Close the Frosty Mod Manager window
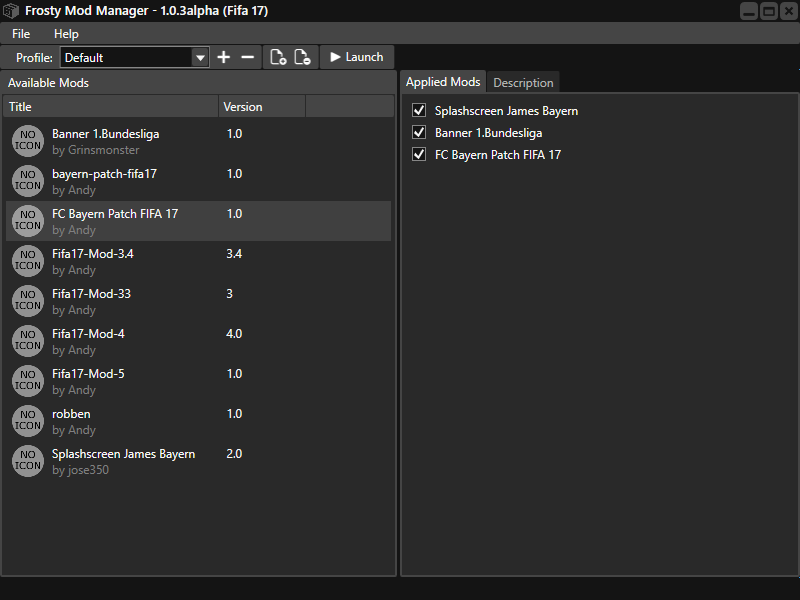 pyautogui.click(x=788, y=11)
